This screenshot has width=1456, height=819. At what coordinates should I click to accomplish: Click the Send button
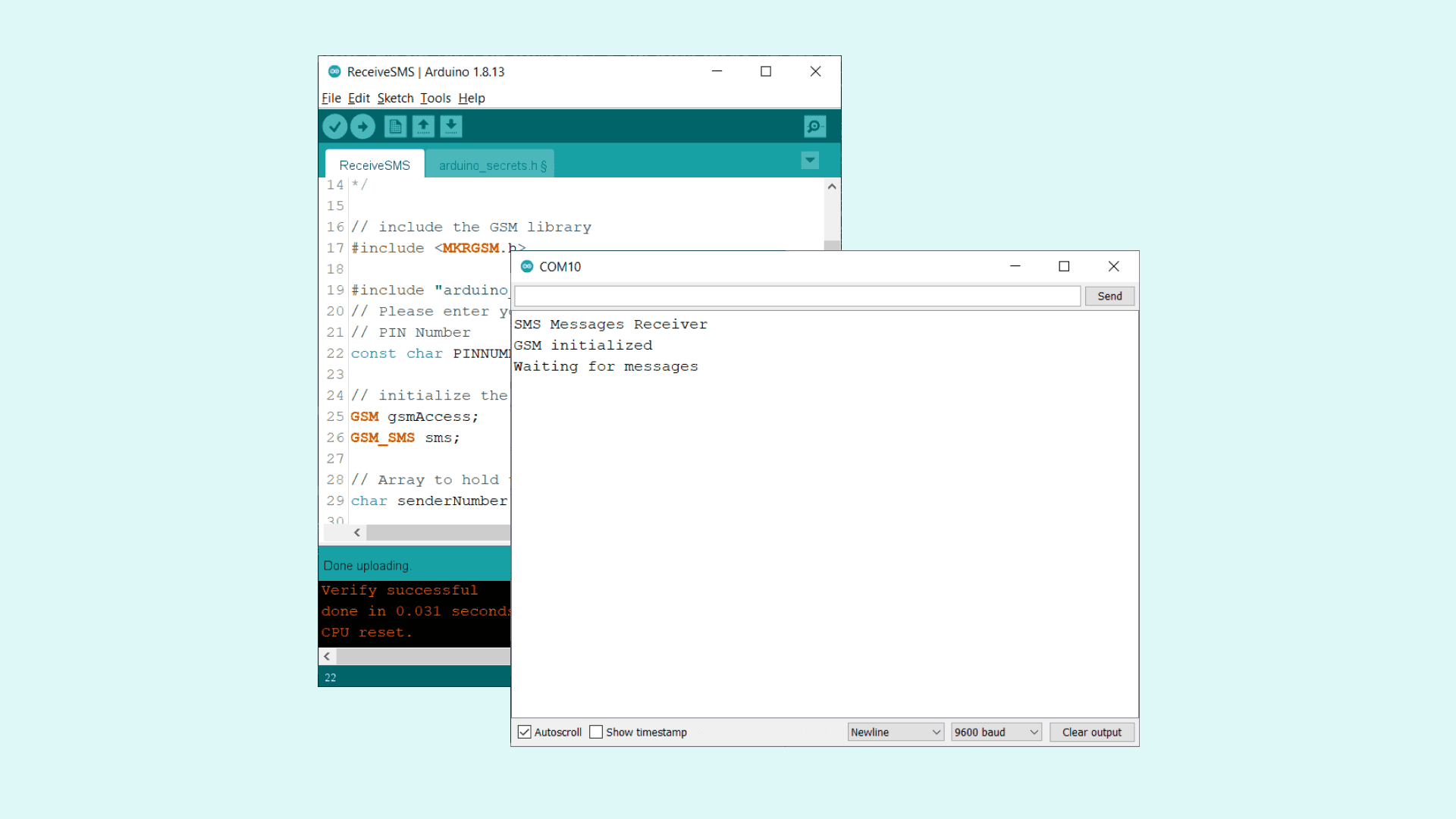pos(1109,296)
